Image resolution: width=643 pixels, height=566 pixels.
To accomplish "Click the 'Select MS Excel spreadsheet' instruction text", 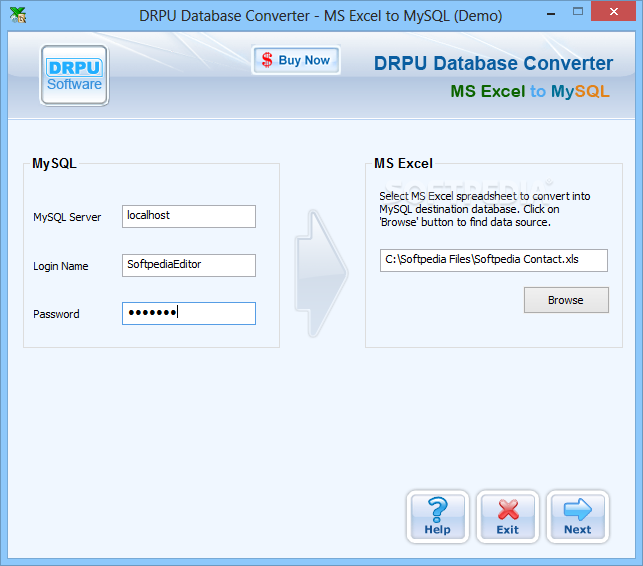I will [484, 209].
